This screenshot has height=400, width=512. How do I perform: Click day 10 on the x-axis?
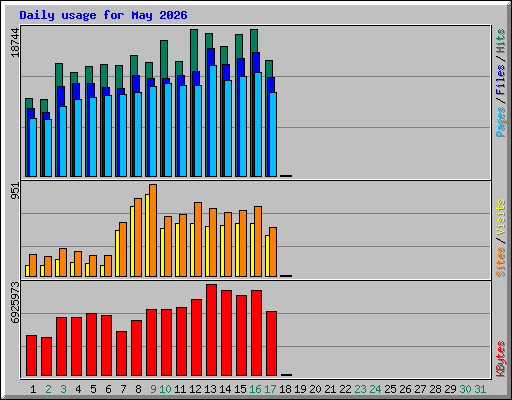[165, 389]
